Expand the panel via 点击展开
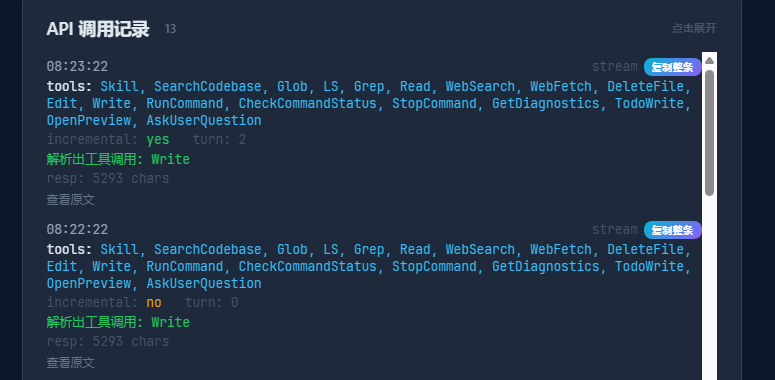The width and height of the screenshot is (775, 380). click(x=693, y=28)
